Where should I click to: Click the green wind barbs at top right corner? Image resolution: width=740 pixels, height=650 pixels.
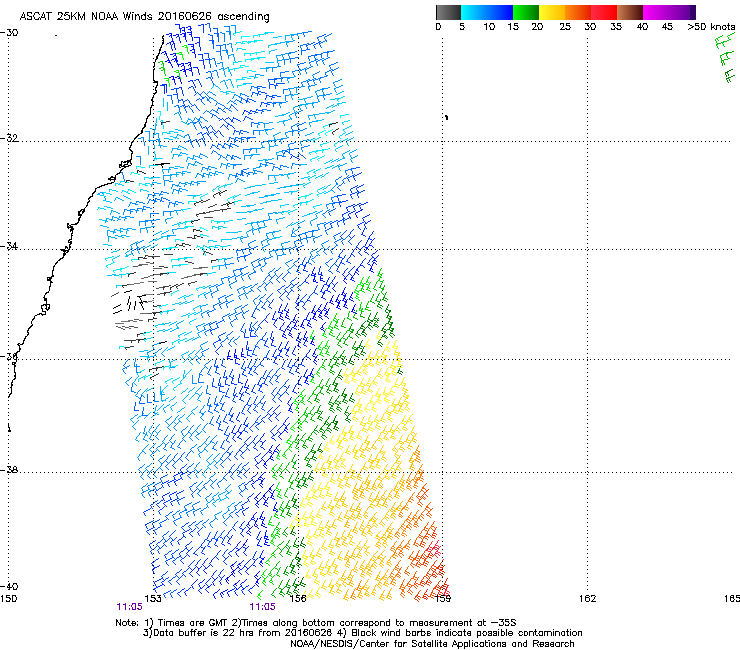(726, 58)
